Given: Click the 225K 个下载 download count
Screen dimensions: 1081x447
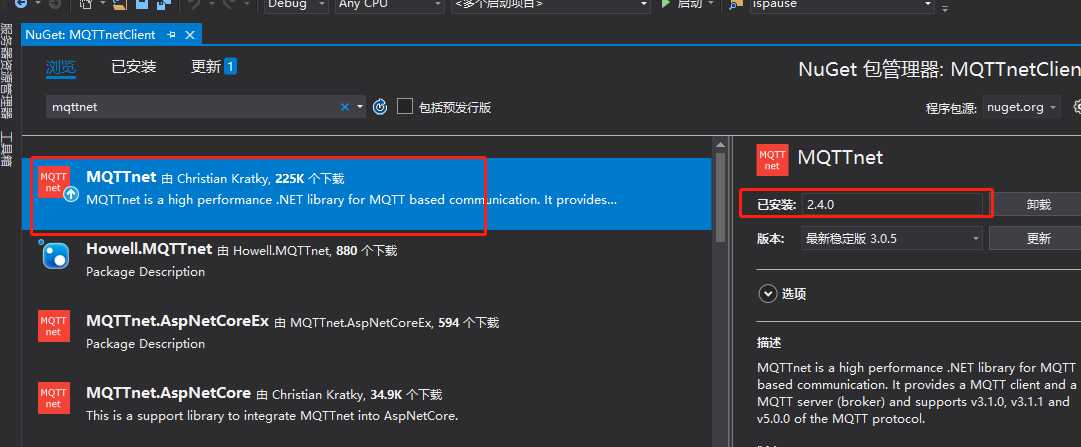Looking at the screenshot, I should (x=309, y=179).
